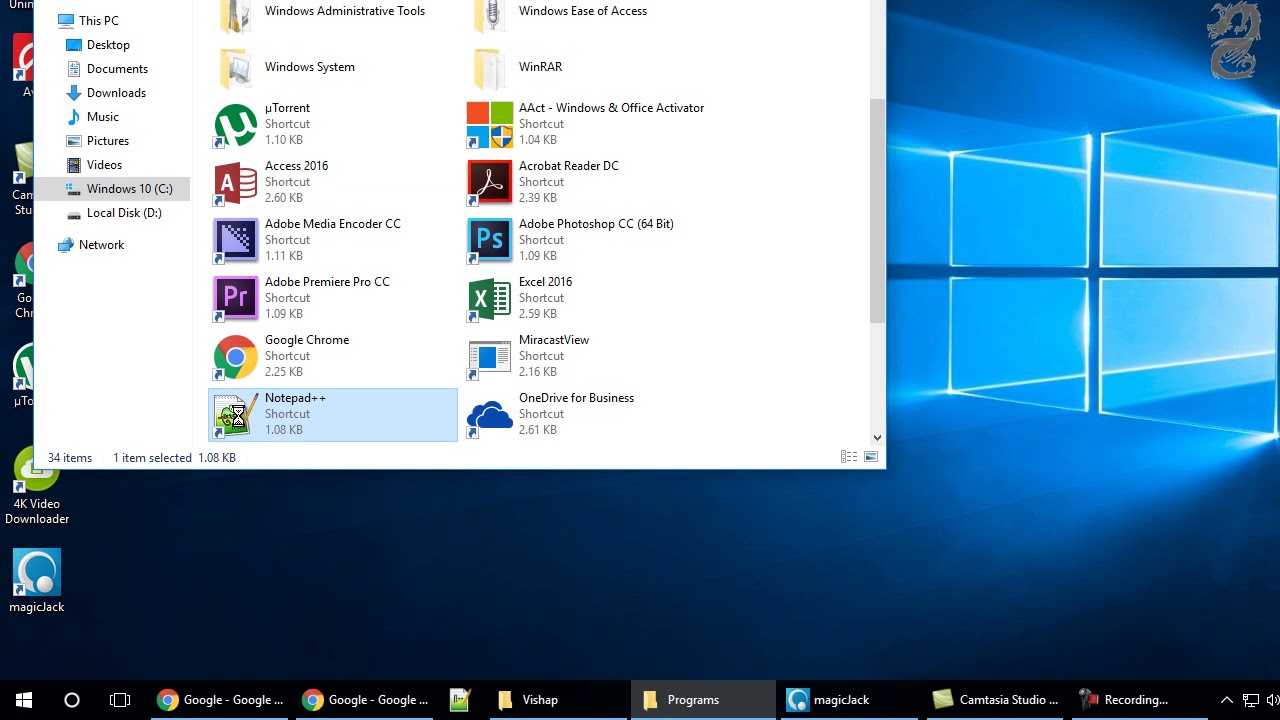1280x720 pixels.
Task: Select the magicJack desktop icon
Action: point(37,581)
